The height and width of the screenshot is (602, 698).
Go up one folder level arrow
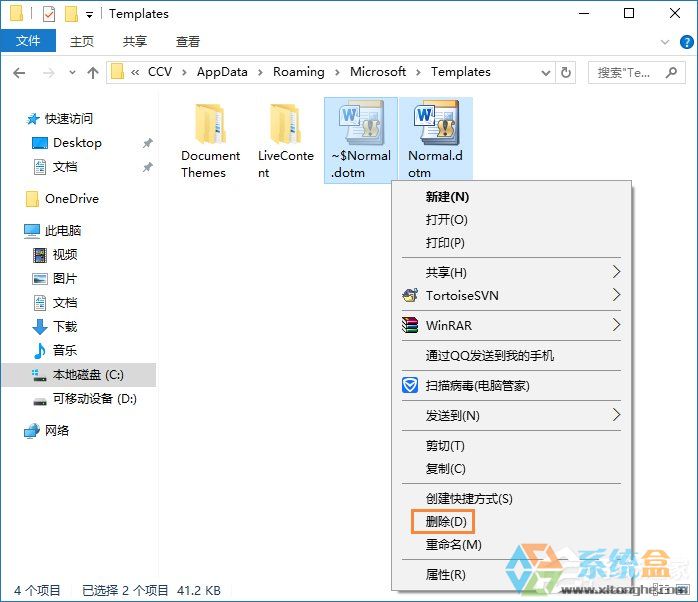pos(93,73)
